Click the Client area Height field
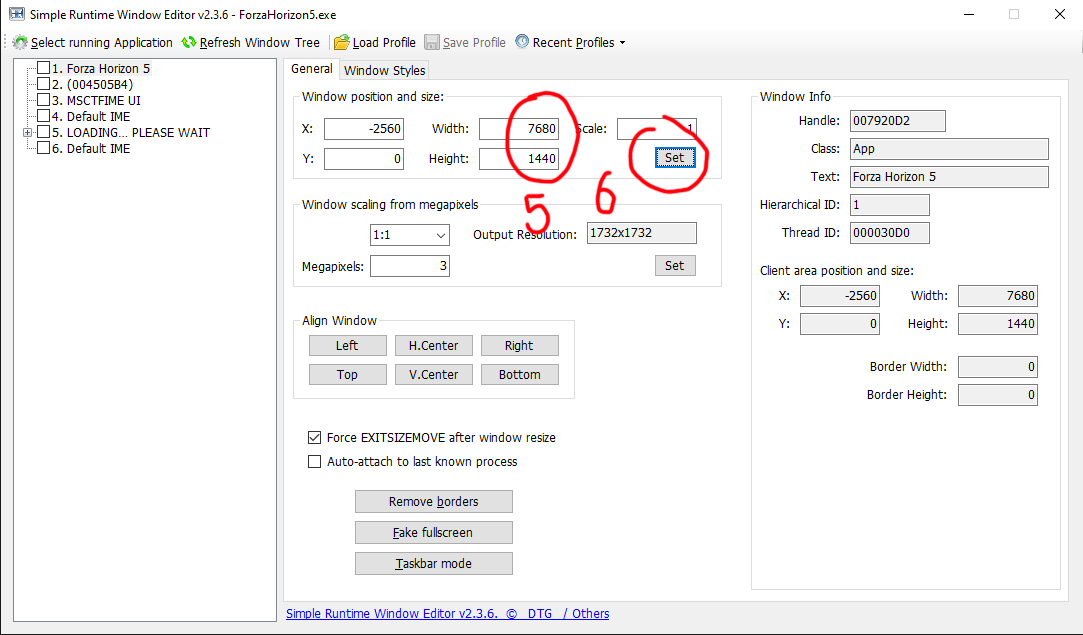This screenshot has height=635, width=1083. [x=997, y=324]
